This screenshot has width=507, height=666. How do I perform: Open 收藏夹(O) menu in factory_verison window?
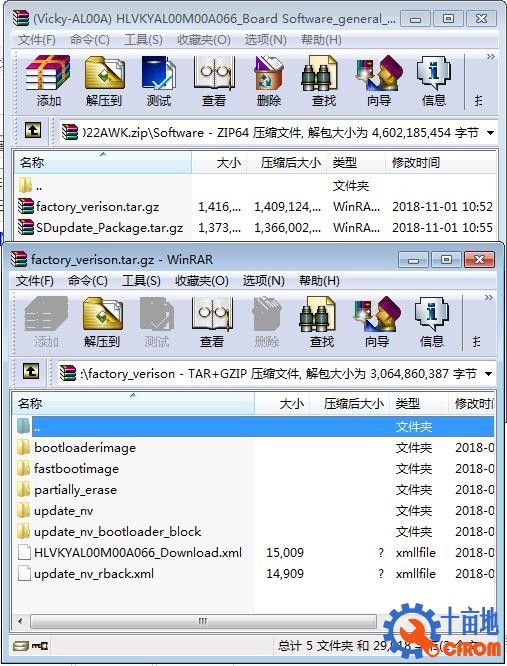point(202,281)
